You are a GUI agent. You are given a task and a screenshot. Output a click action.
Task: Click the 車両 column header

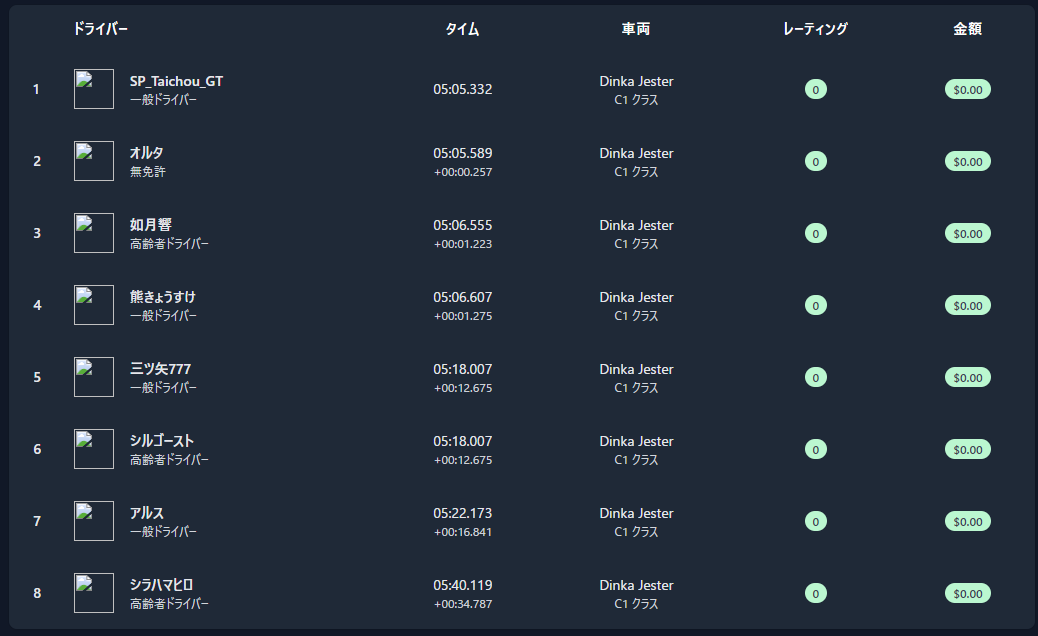(636, 29)
